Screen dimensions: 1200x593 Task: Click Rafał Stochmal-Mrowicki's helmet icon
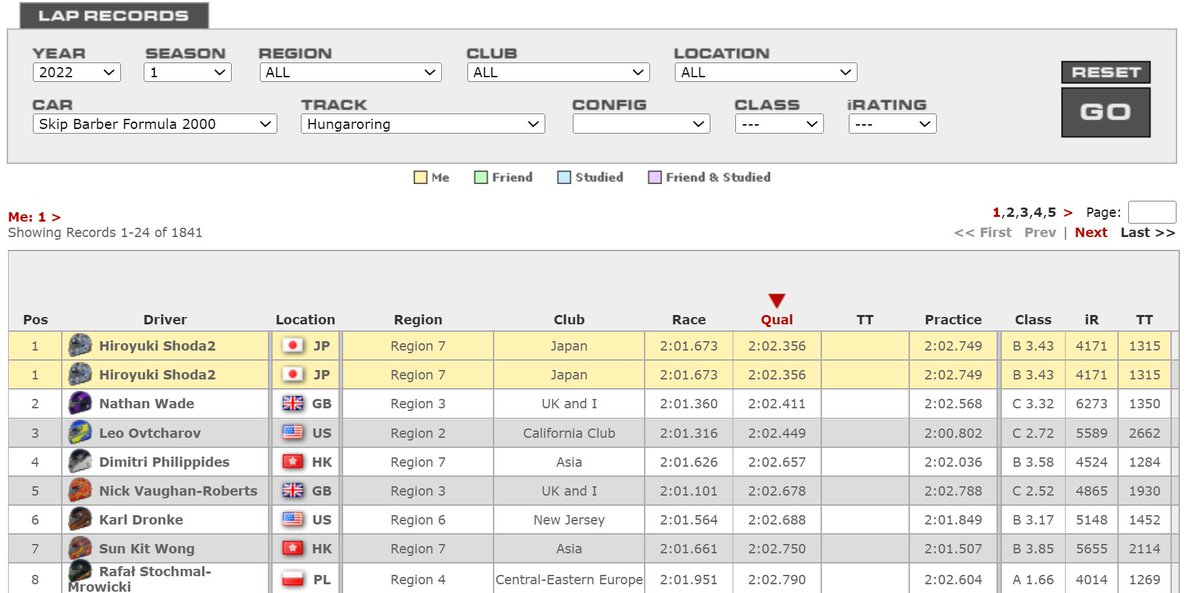(80, 572)
